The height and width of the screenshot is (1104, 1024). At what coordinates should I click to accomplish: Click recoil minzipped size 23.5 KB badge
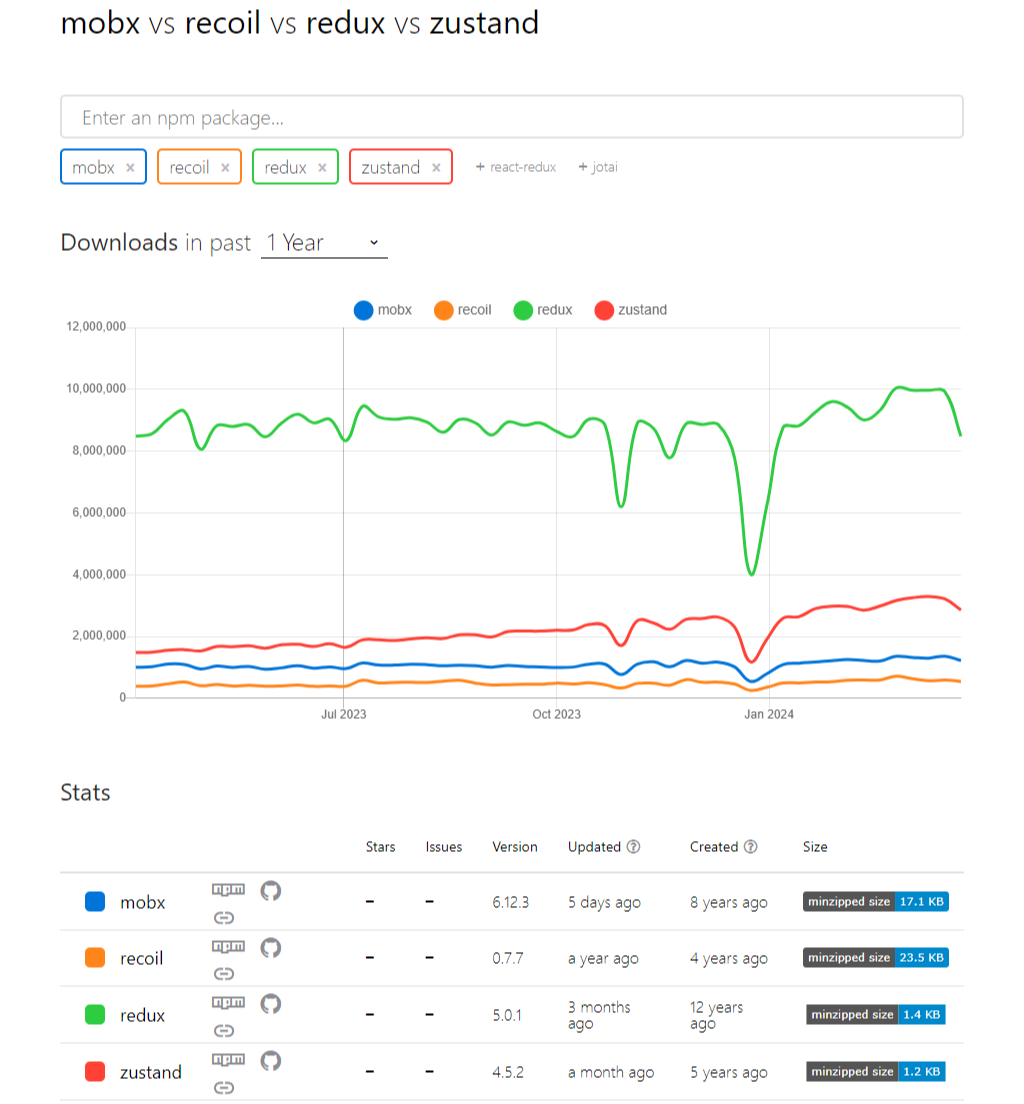tap(875, 958)
